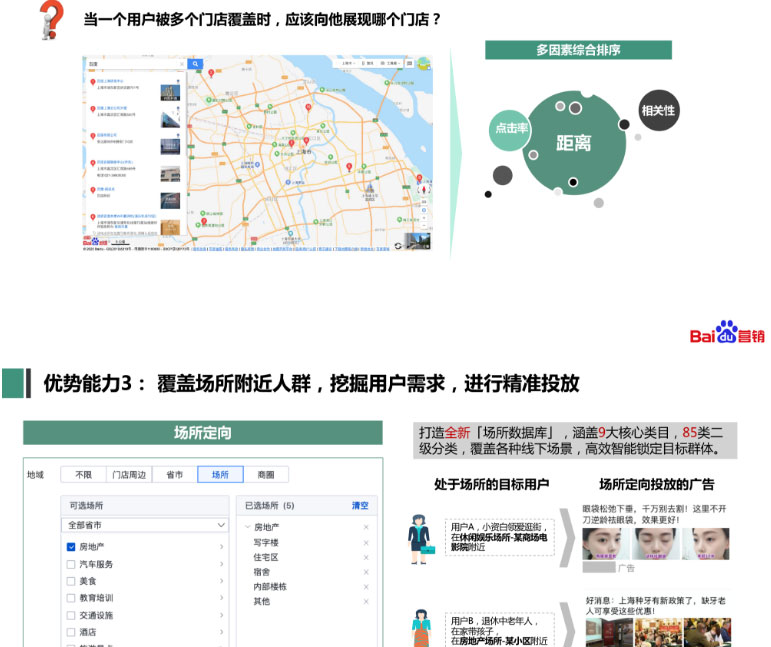771x647 pixels.
Task: Uncheck the 房地产 checkbox
Action: [x=71, y=547]
